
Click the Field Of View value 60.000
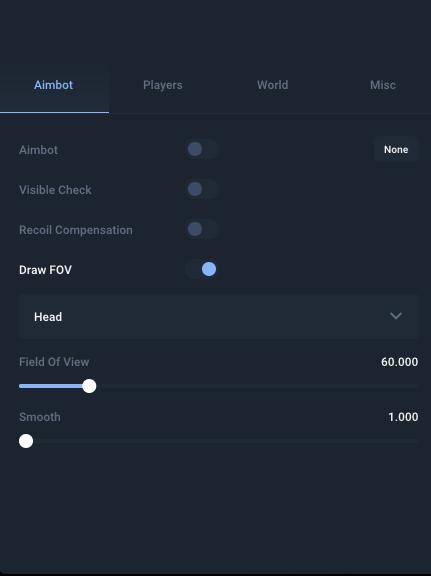[399, 362]
